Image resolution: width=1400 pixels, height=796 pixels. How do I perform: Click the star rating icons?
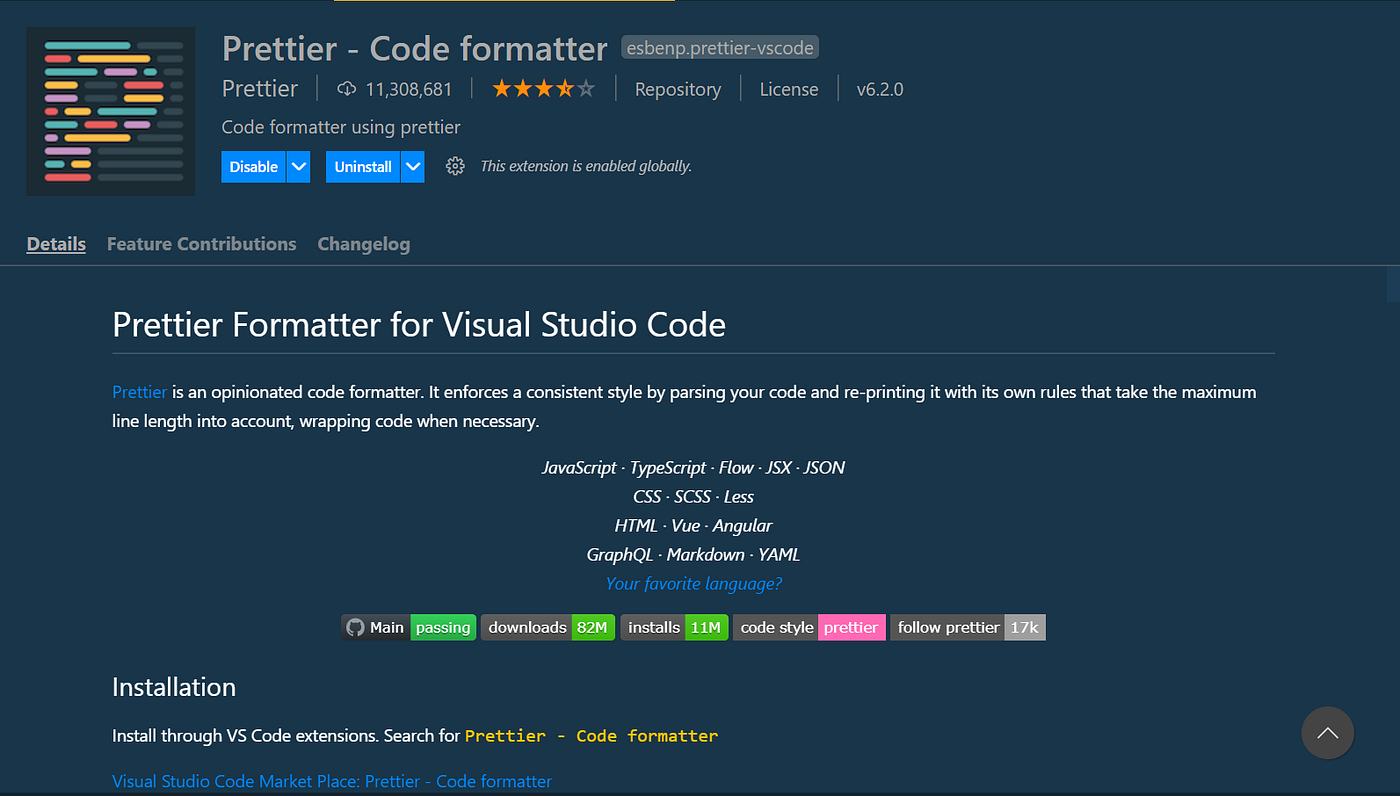coord(543,89)
